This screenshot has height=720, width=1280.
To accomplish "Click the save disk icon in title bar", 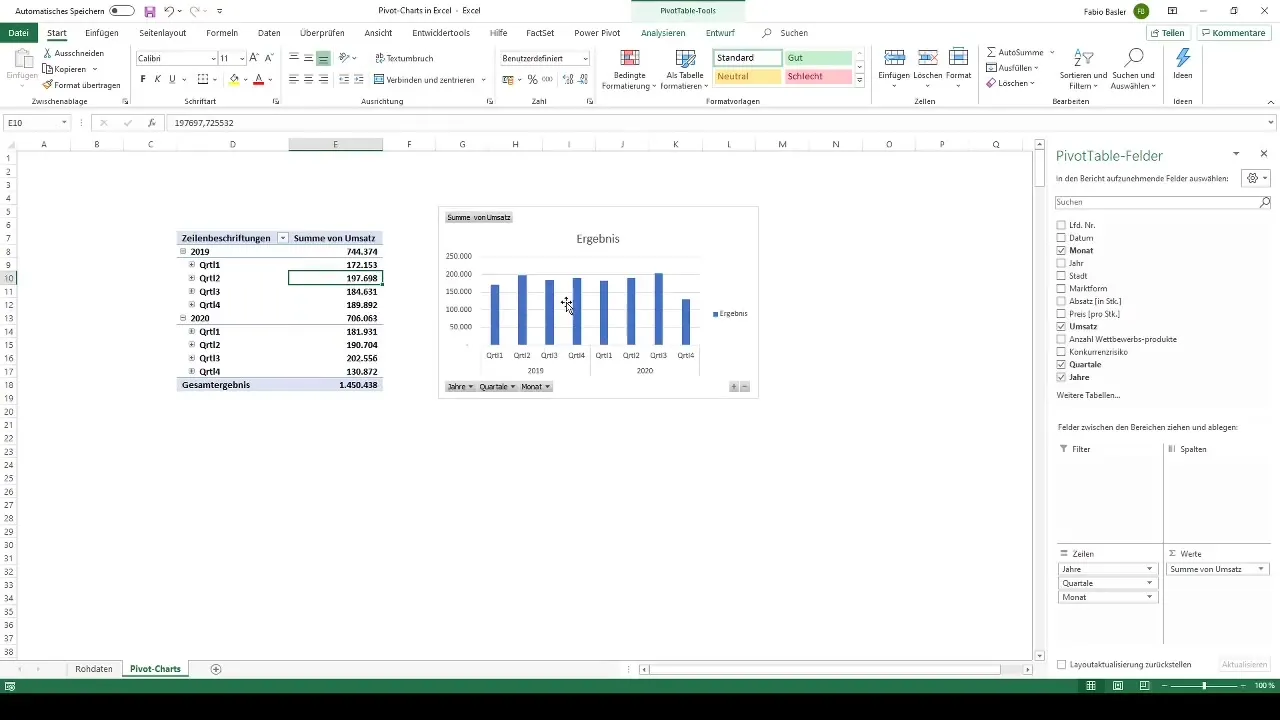I will coord(149,11).
